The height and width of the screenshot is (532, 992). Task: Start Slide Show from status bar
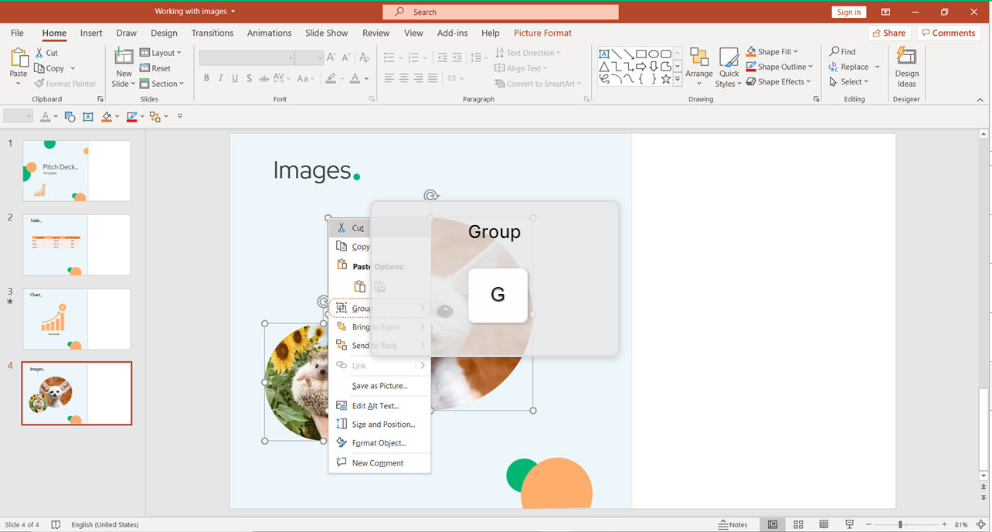pos(849,524)
